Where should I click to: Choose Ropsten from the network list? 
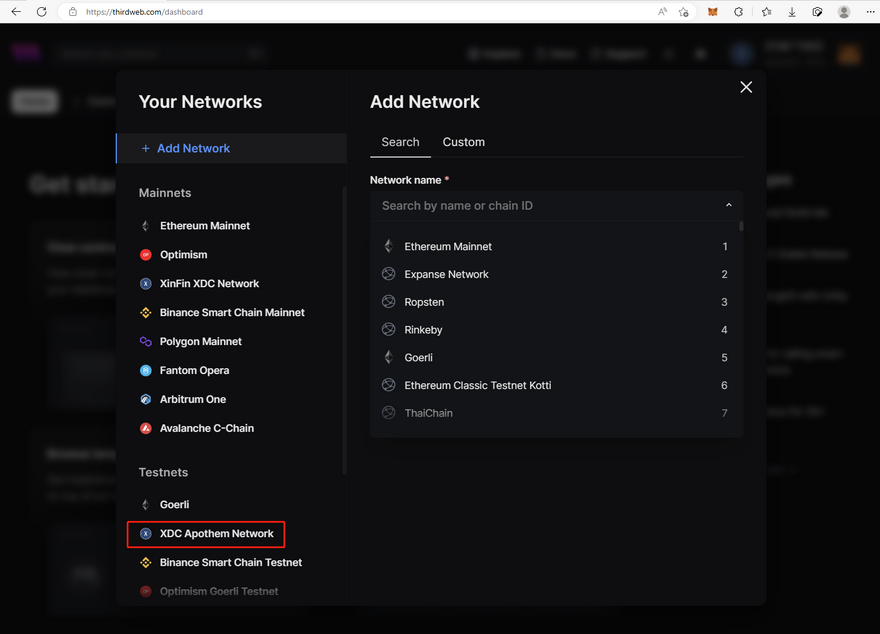point(424,302)
